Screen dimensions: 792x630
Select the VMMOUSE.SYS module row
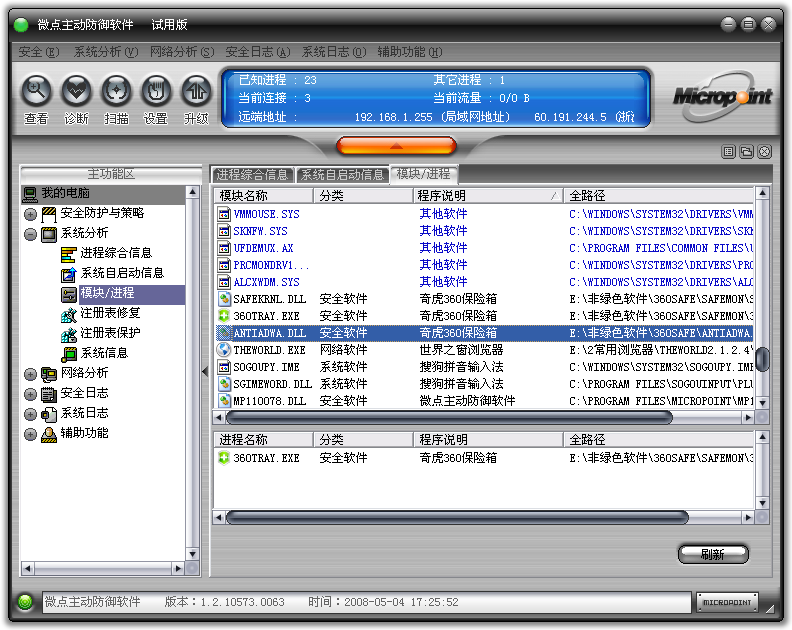point(484,214)
